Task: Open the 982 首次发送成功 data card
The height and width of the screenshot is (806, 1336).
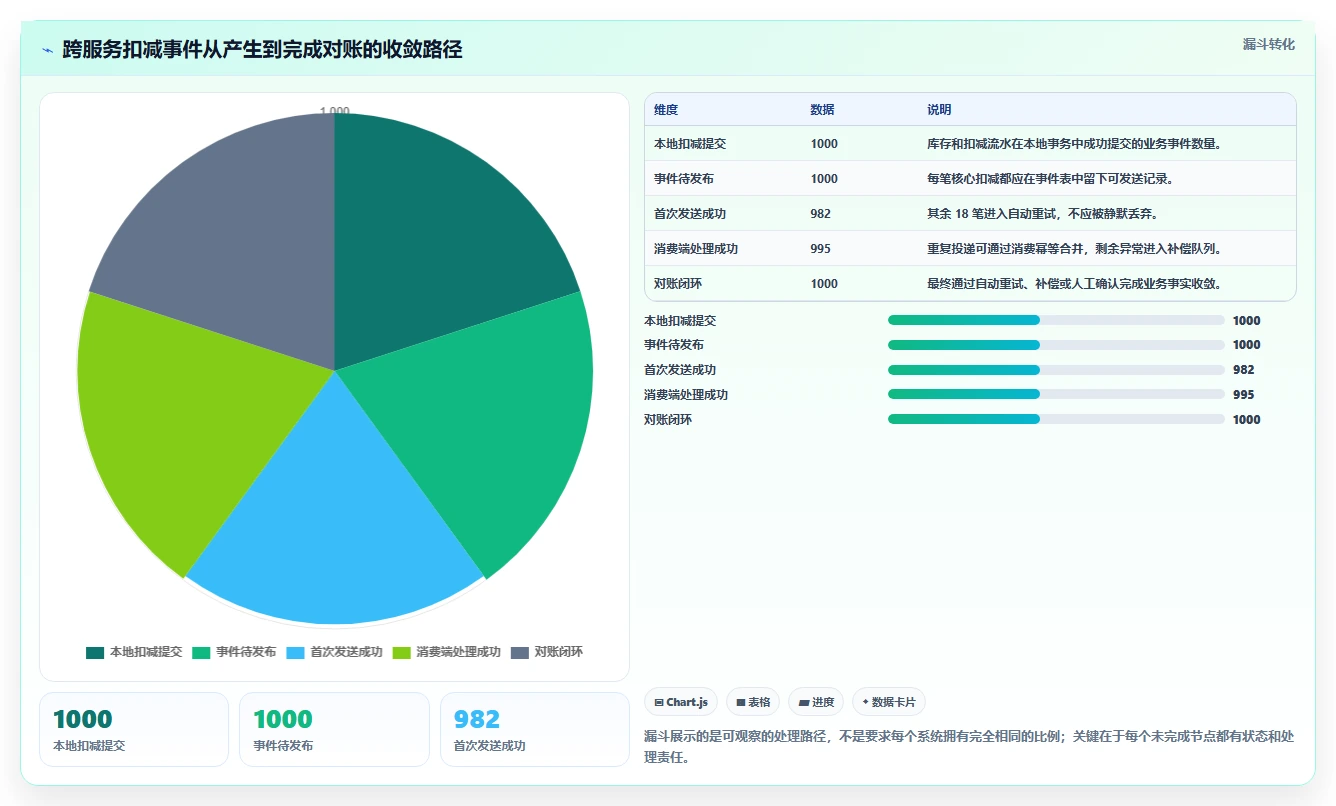Action: (535, 730)
